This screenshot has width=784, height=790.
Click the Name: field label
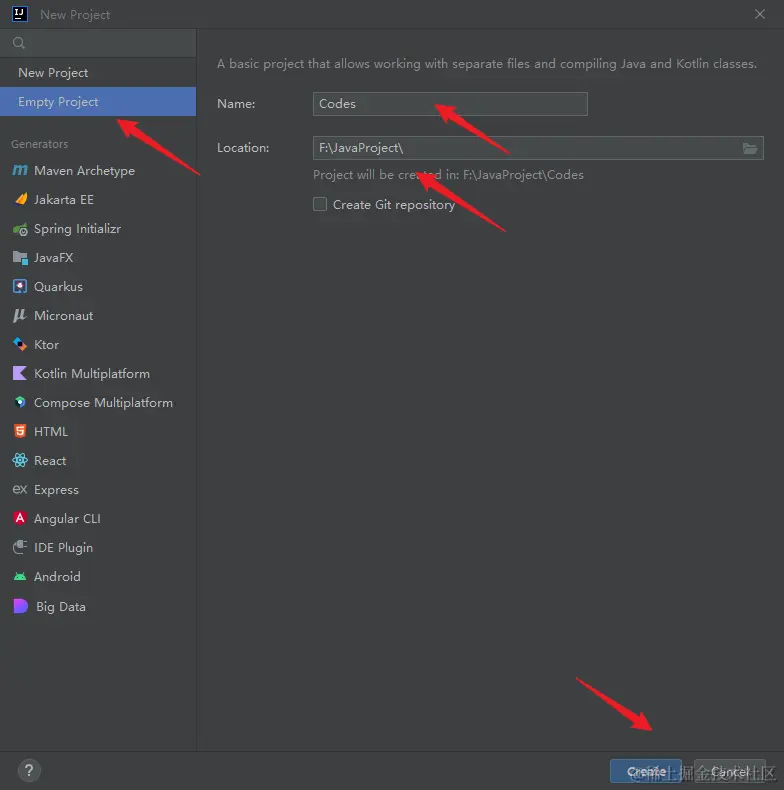click(236, 104)
